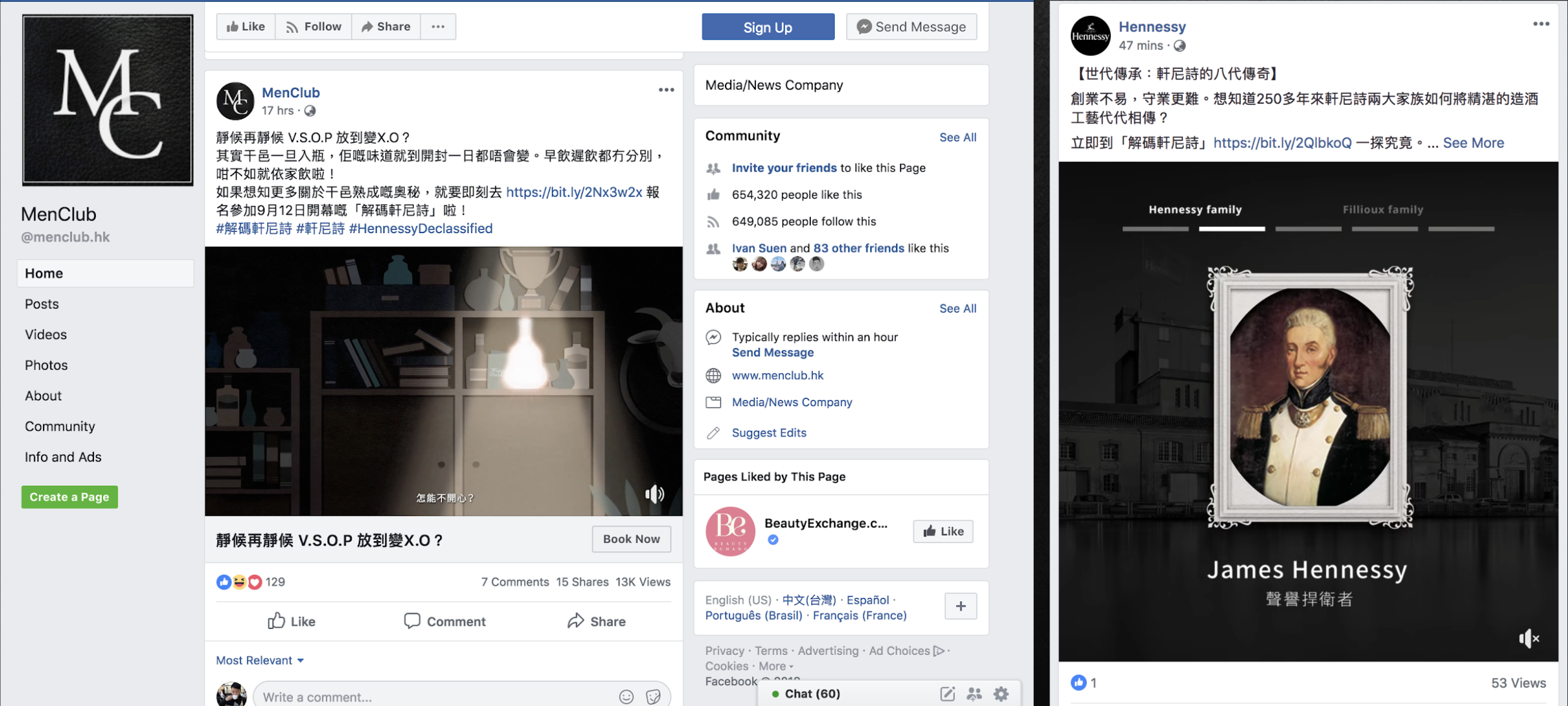Click See More on Hennessy post
Image resolution: width=1568 pixels, height=706 pixels.
1473,143
